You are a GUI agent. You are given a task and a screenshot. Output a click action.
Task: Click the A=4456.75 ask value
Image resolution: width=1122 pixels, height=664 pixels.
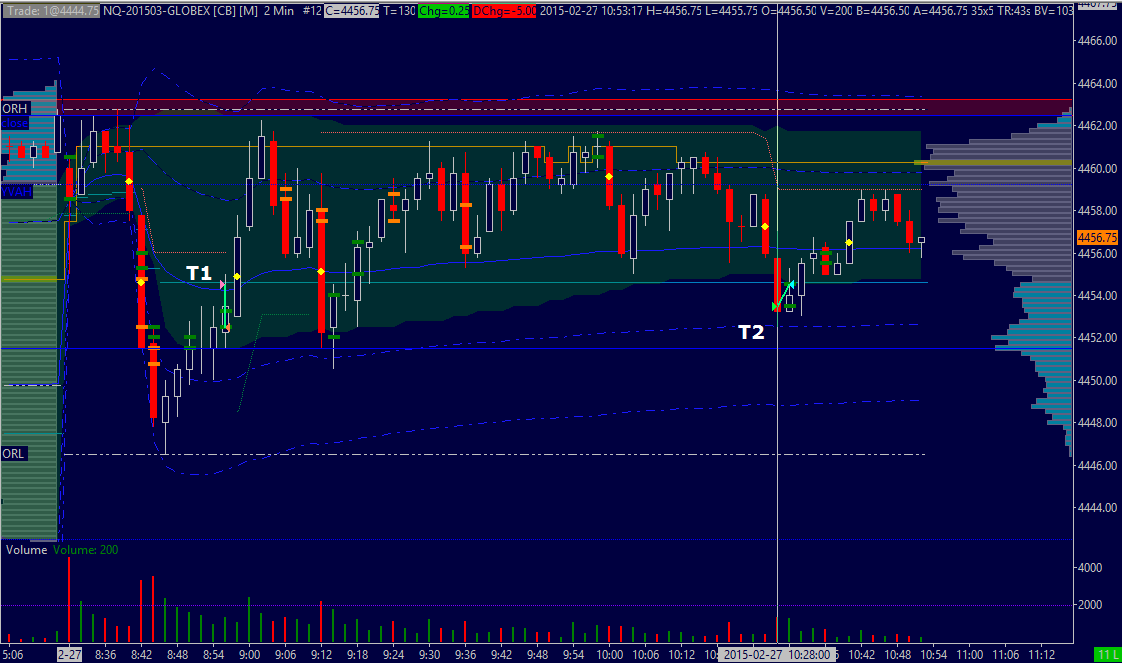pos(940,11)
